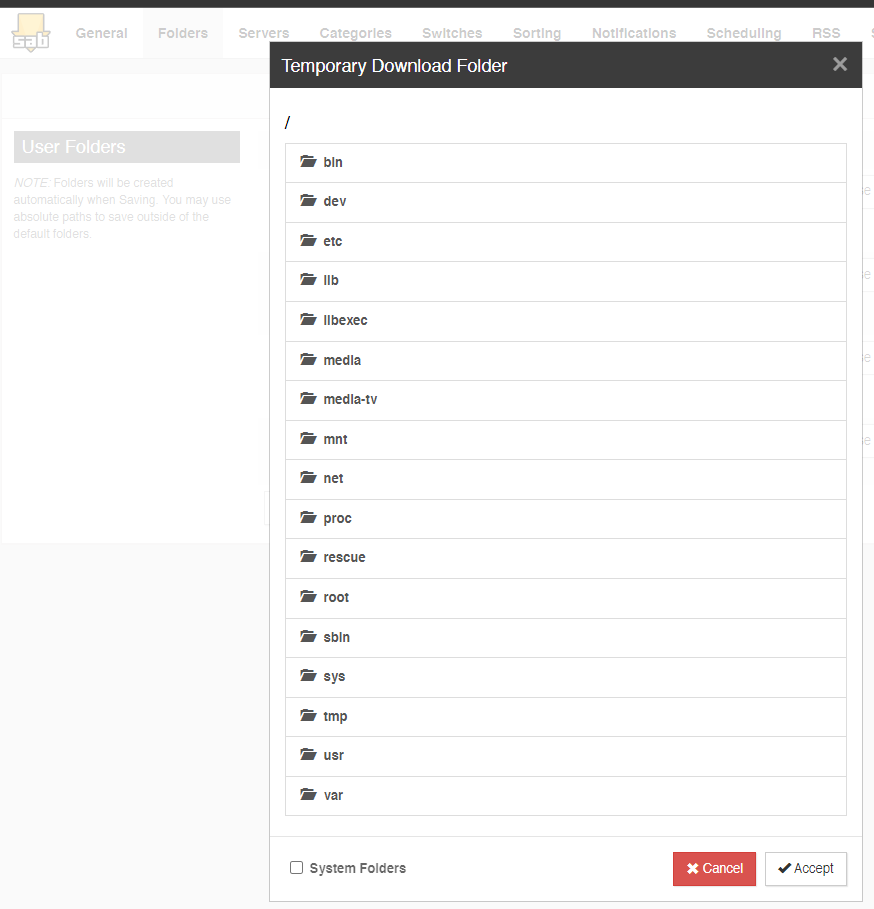Click the folder icon for libexec
The width and height of the screenshot is (874, 909).
pyautogui.click(x=308, y=319)
